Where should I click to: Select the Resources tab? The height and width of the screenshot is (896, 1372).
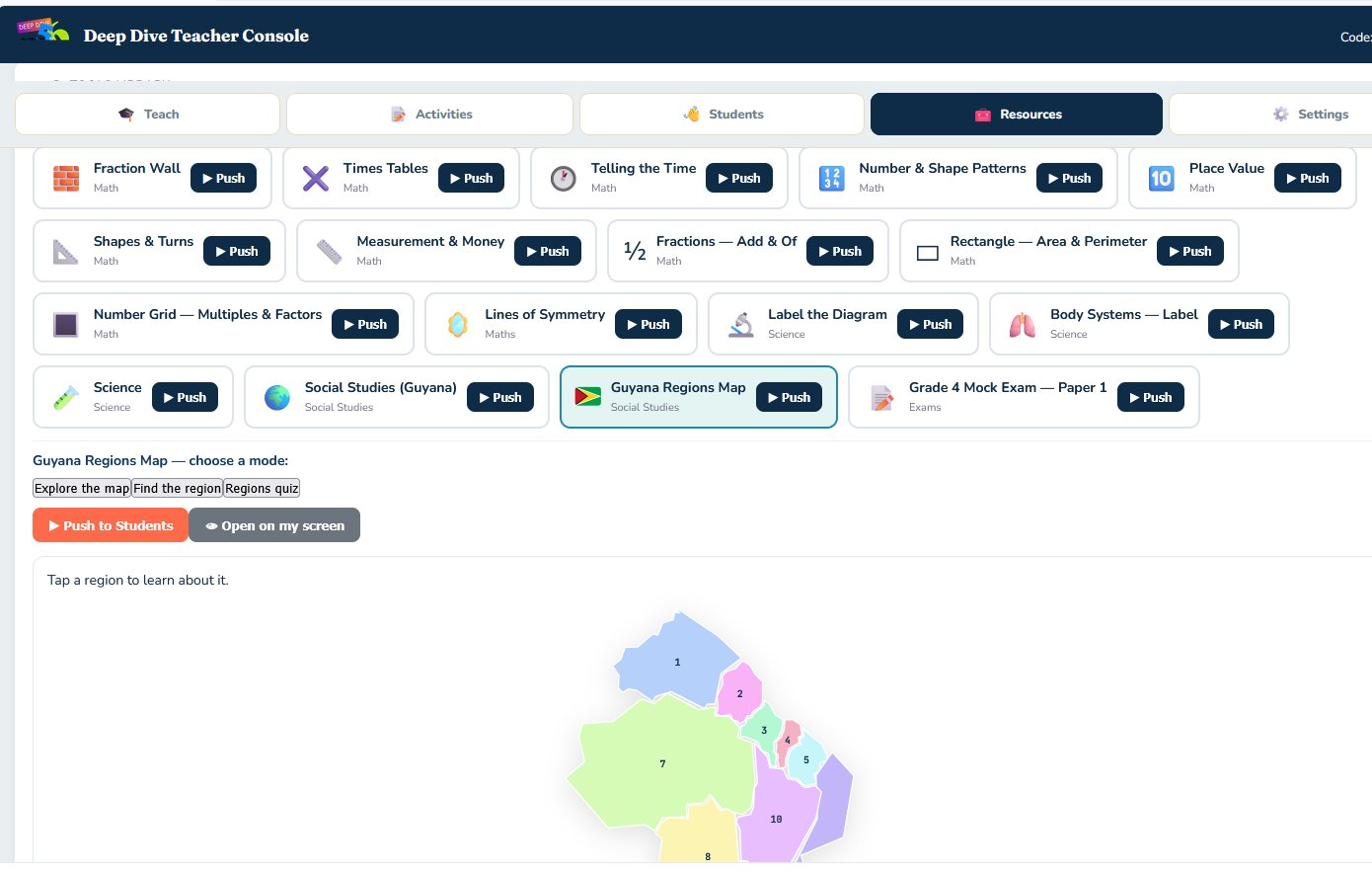tap(1017, 114)
